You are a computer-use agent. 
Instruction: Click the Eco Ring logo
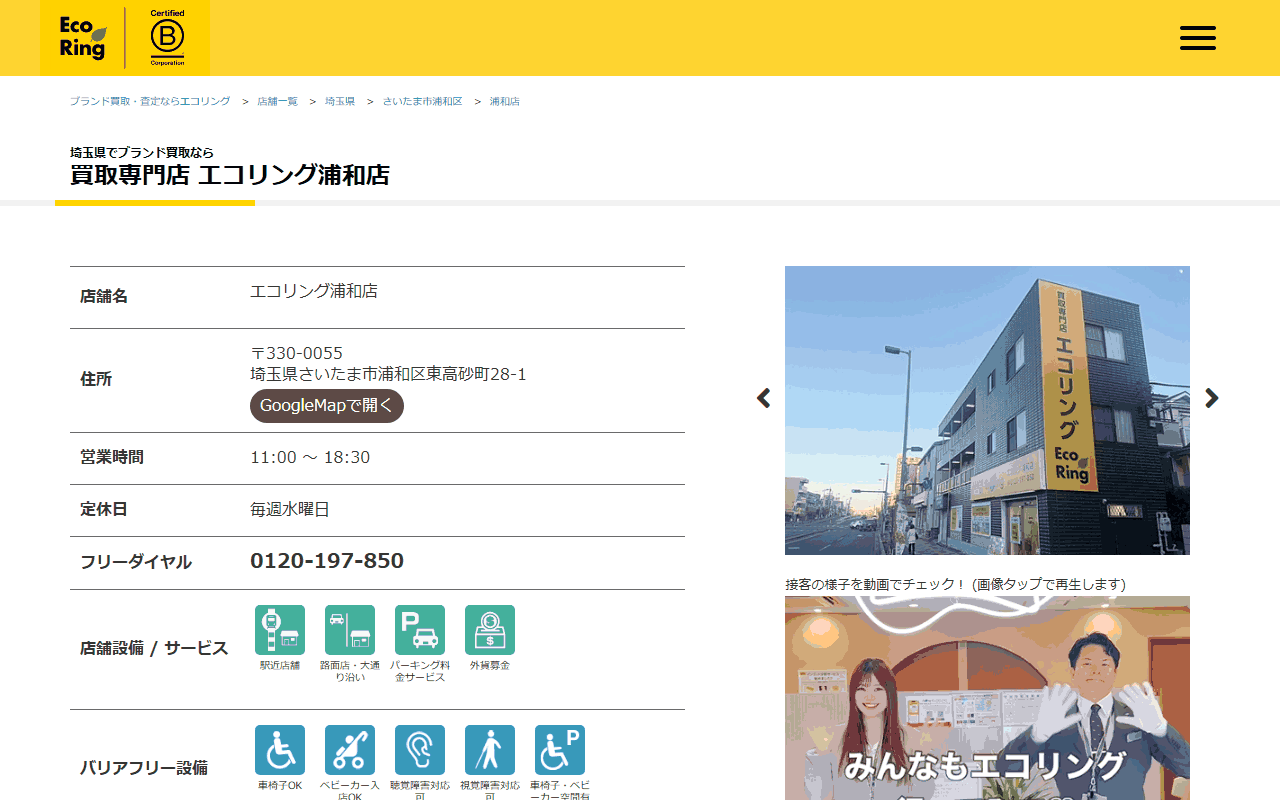83,38
